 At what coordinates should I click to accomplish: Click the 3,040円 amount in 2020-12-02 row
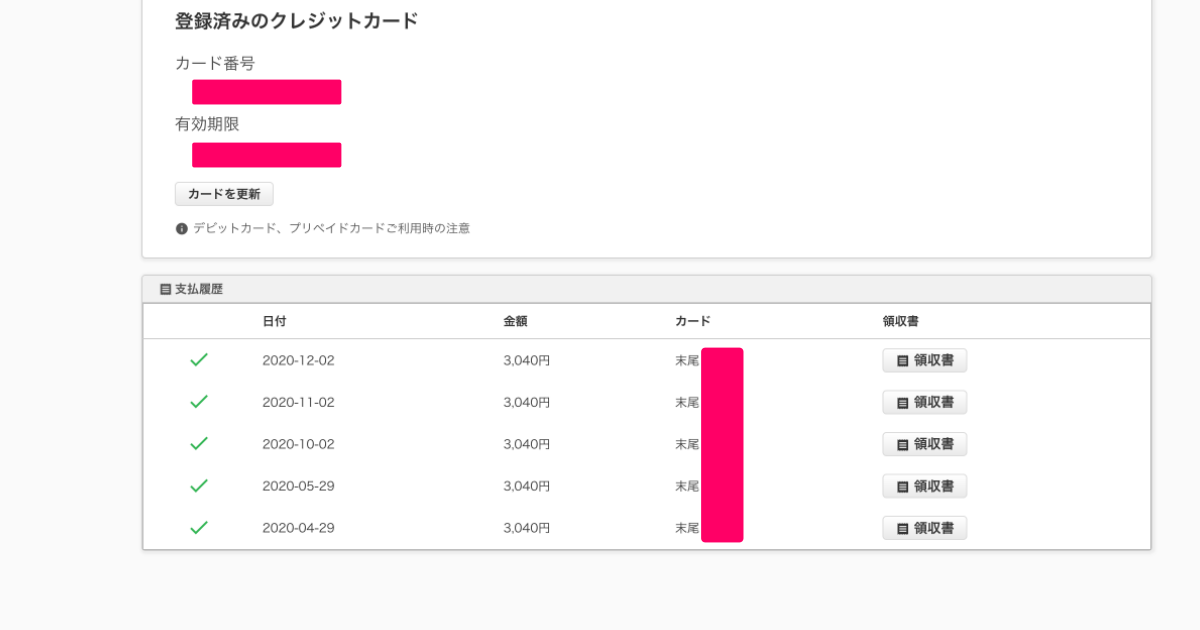pos(527,361)
